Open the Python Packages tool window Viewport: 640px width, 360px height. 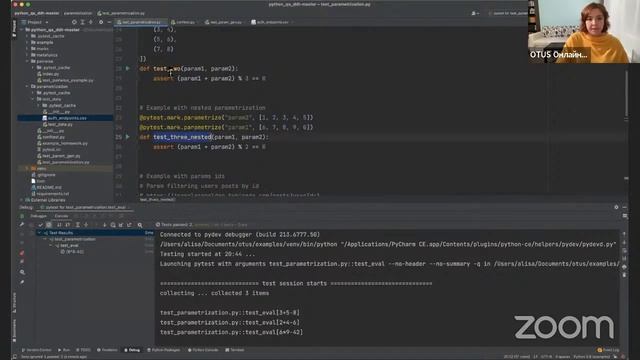pos(163,350)
